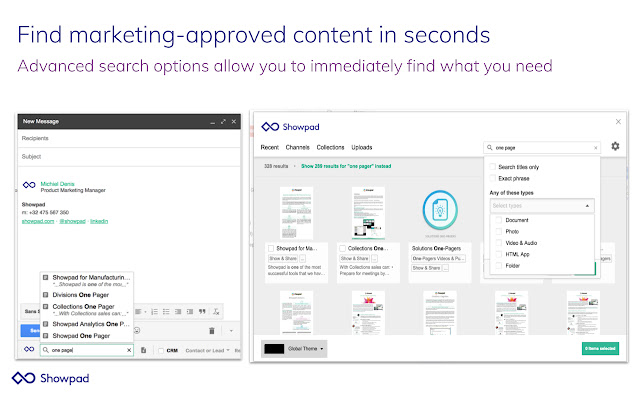Viewport: 640px width, 400px height.
Task: Click the indent less icon
Action: (178, 312)
